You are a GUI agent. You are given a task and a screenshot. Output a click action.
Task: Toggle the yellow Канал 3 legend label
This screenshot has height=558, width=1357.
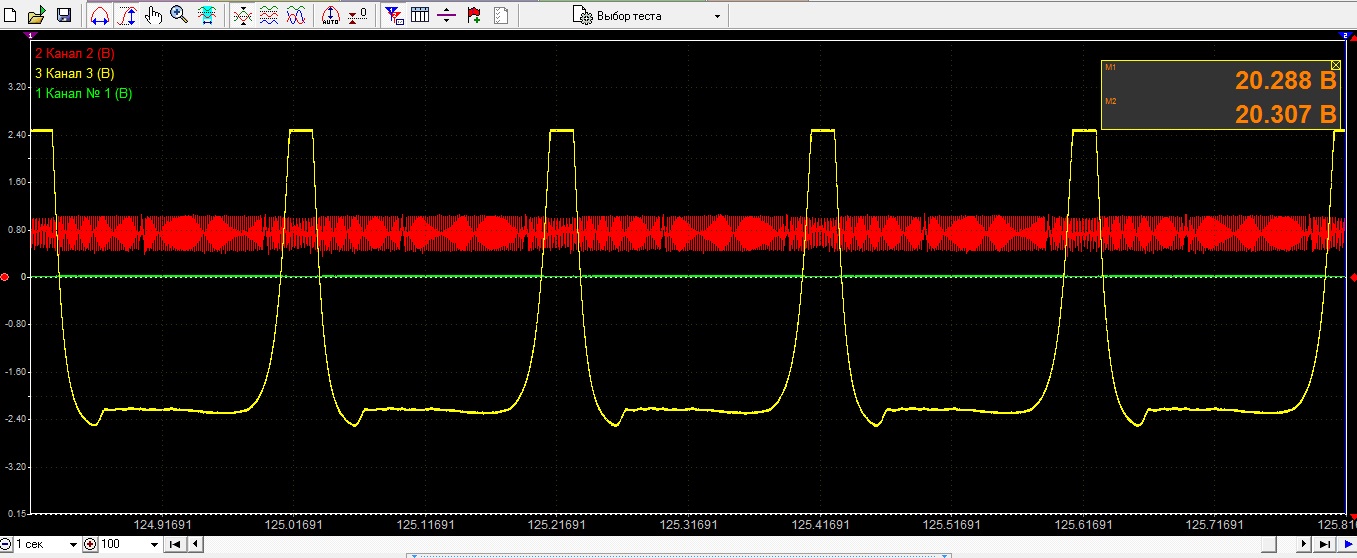[75, 73]
